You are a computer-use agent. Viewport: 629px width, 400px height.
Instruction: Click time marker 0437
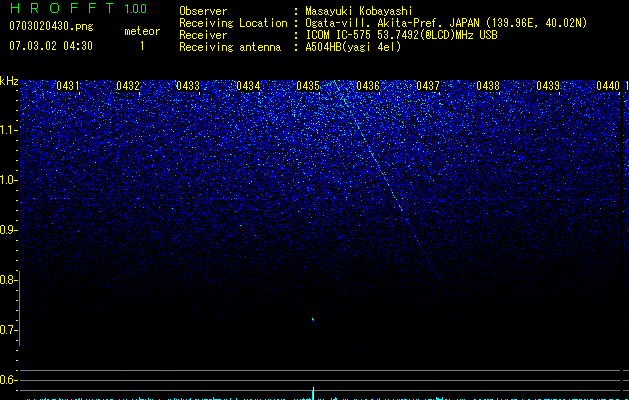(428, 86)
